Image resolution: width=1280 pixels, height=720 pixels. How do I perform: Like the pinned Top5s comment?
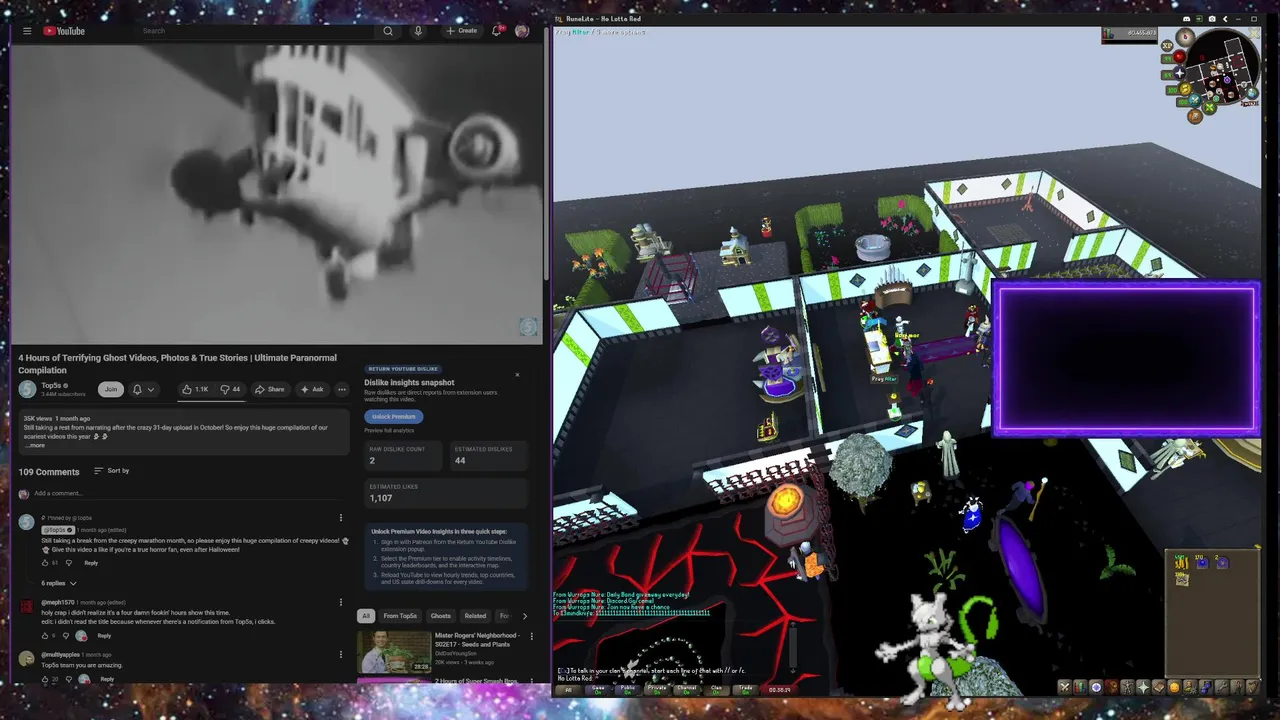click(x=45, y=563)
